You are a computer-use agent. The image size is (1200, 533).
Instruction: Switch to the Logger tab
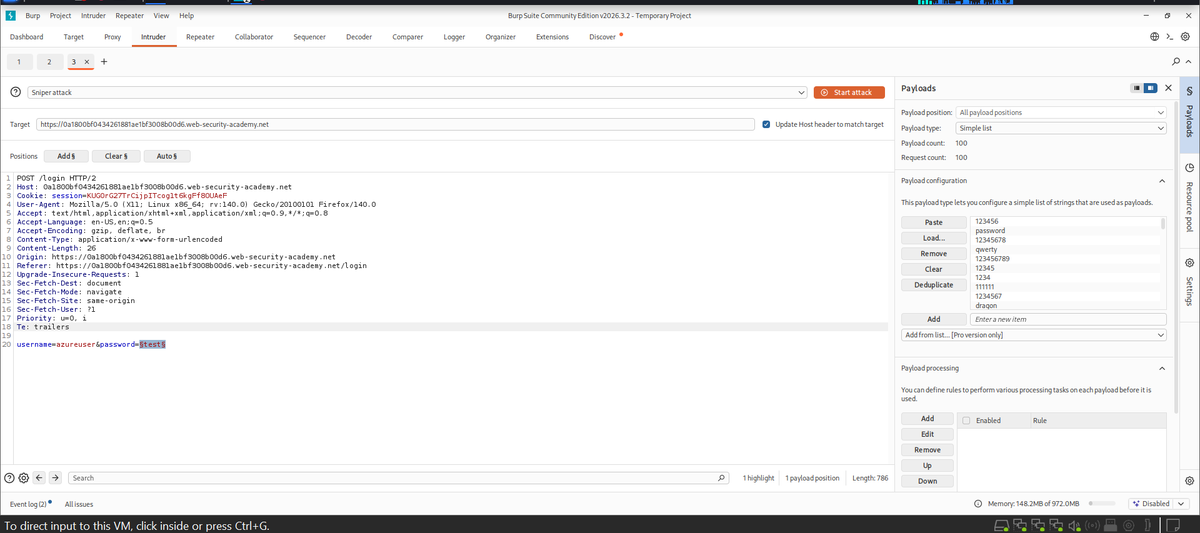pos(454,37)
